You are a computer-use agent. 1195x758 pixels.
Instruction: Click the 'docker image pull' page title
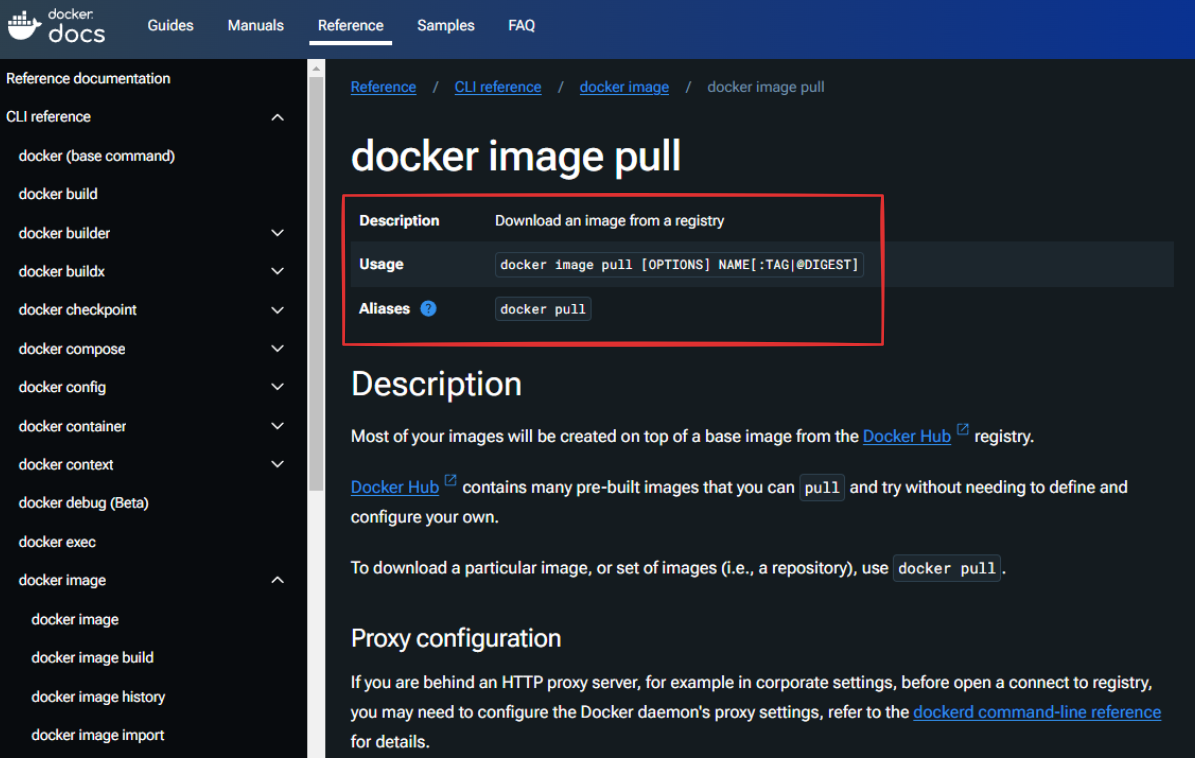[516, 156]
